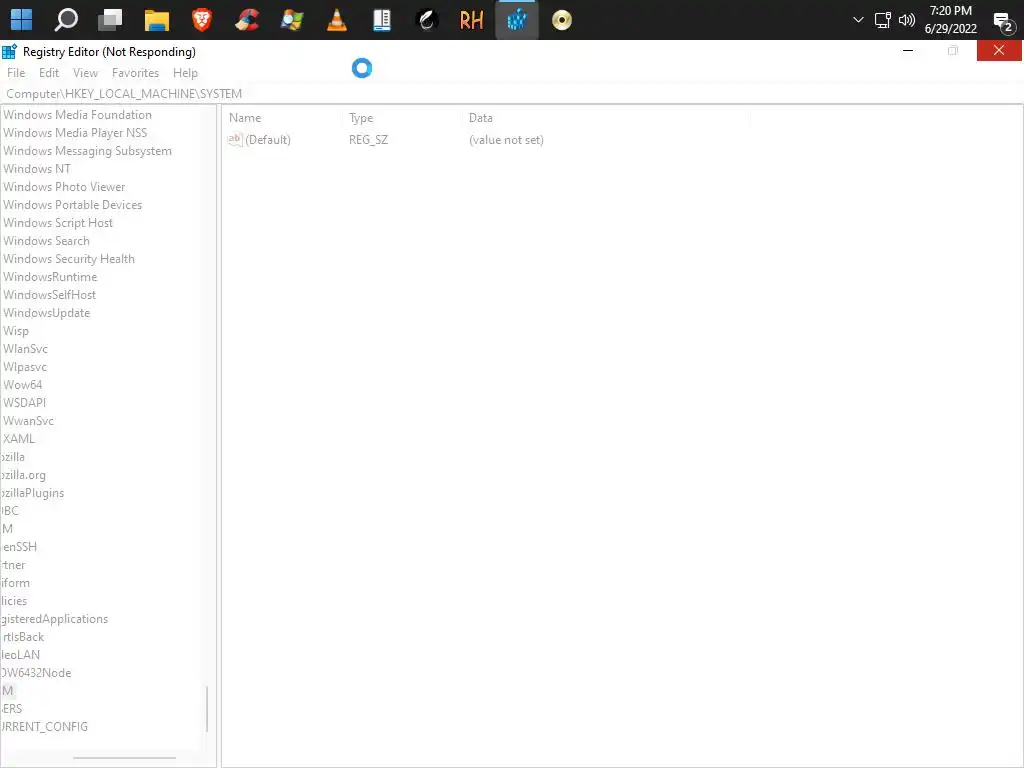
Task: Select the REG_SZ type cell
Action: coord(368,140)
